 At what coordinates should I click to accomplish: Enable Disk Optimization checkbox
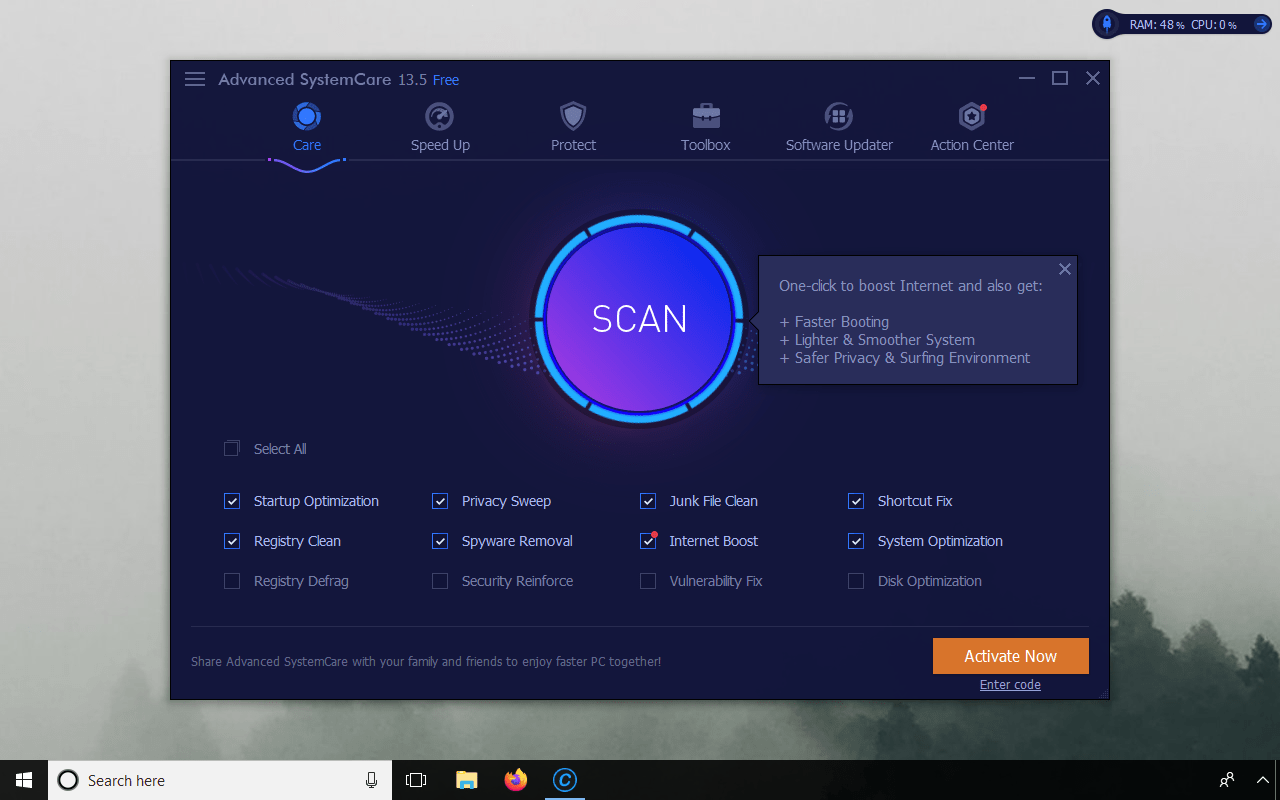pos(856,581)
